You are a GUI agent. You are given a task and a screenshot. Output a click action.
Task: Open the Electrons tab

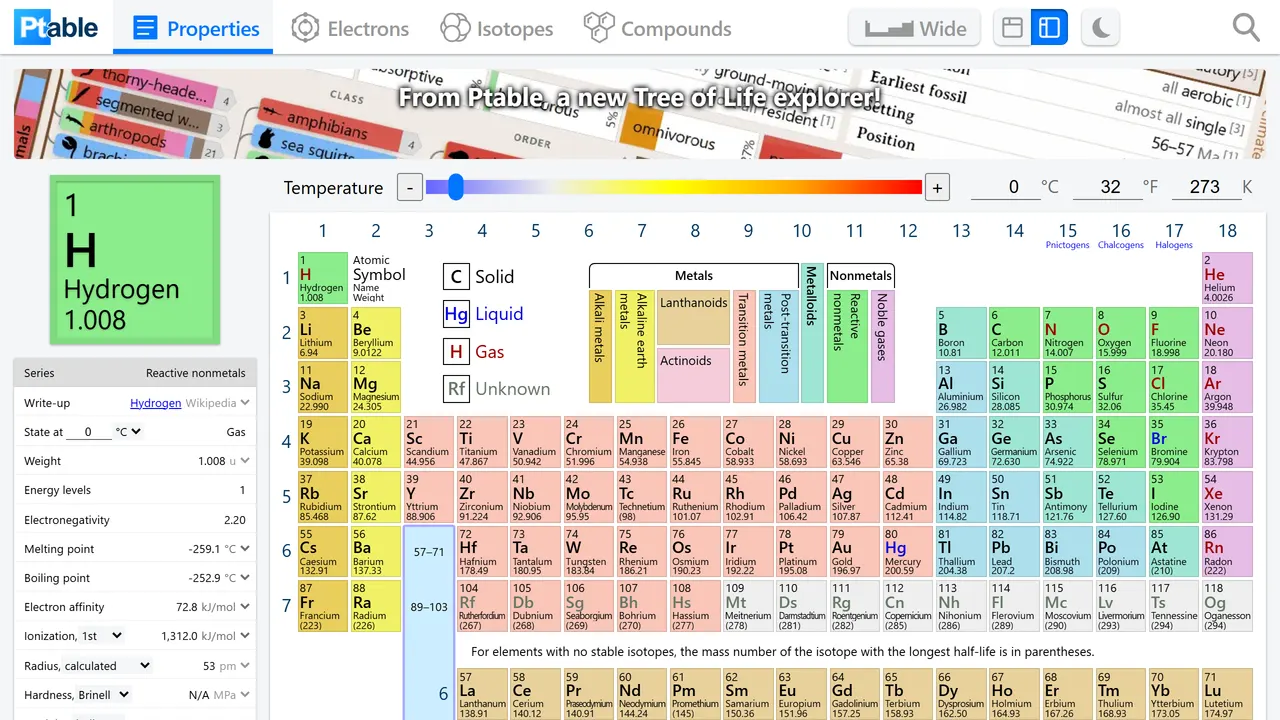pyautogui.click(x=350, y=28)
